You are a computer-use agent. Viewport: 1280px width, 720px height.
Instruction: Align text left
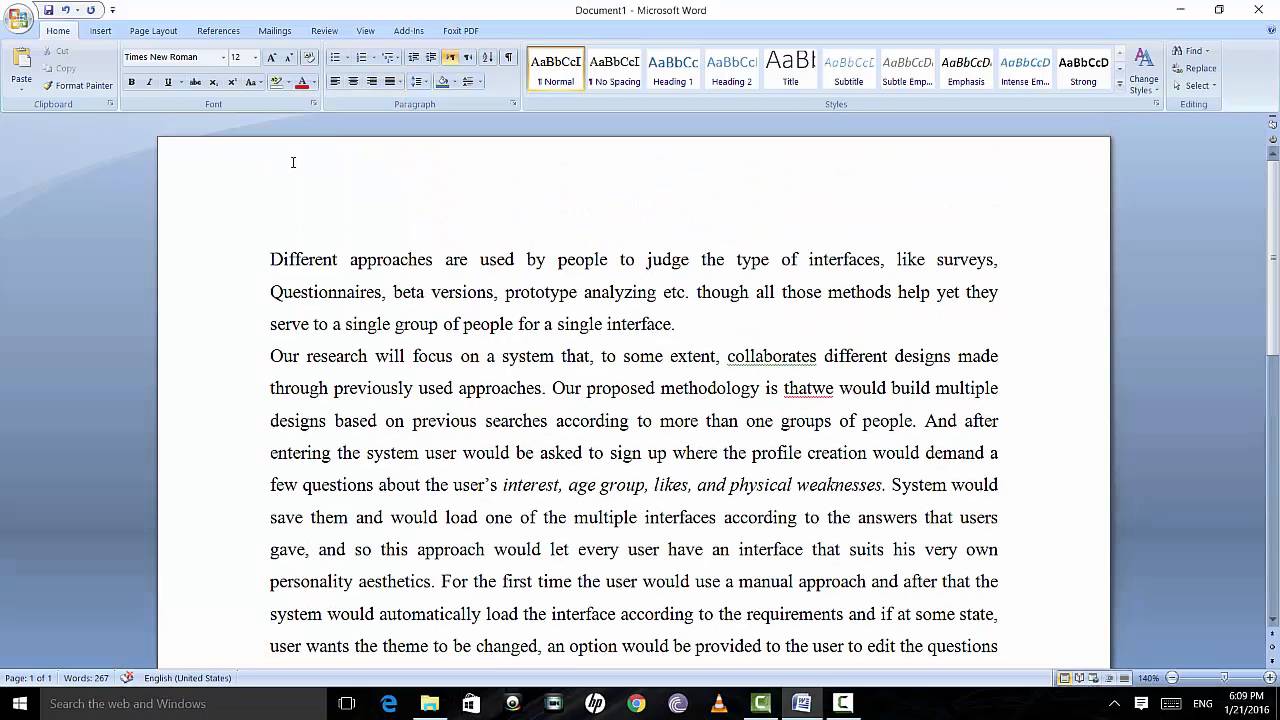click(x=335, y=82)
